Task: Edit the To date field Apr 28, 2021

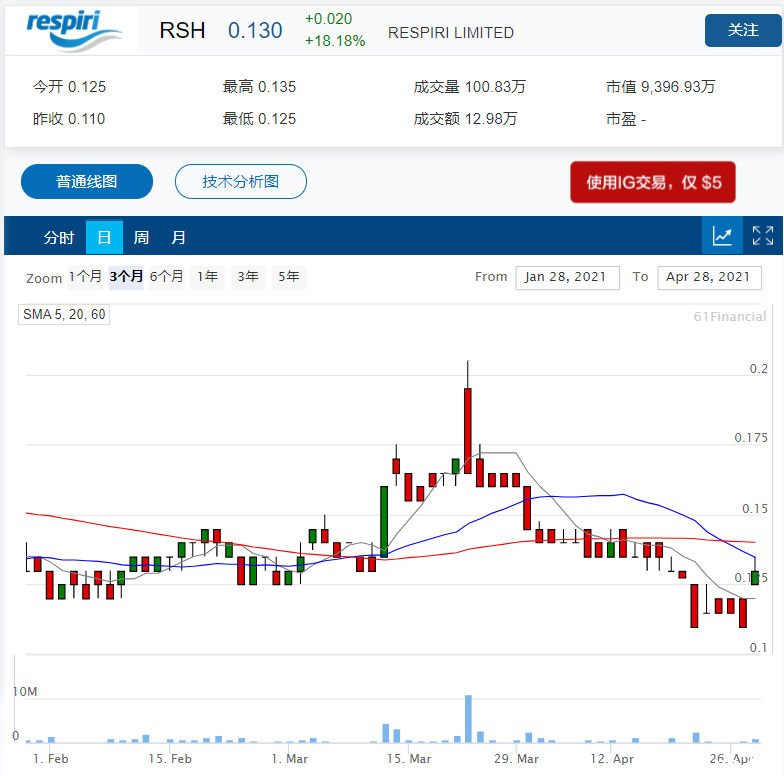Action: [710, 278]
